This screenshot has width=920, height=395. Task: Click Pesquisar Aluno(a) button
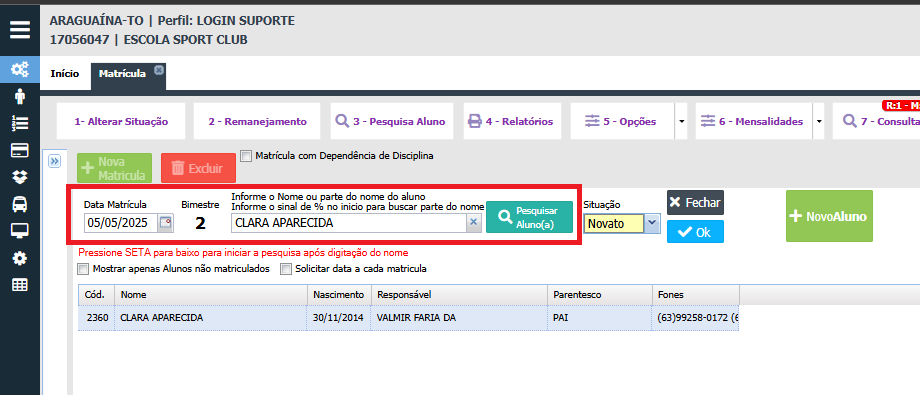[529, 217]
